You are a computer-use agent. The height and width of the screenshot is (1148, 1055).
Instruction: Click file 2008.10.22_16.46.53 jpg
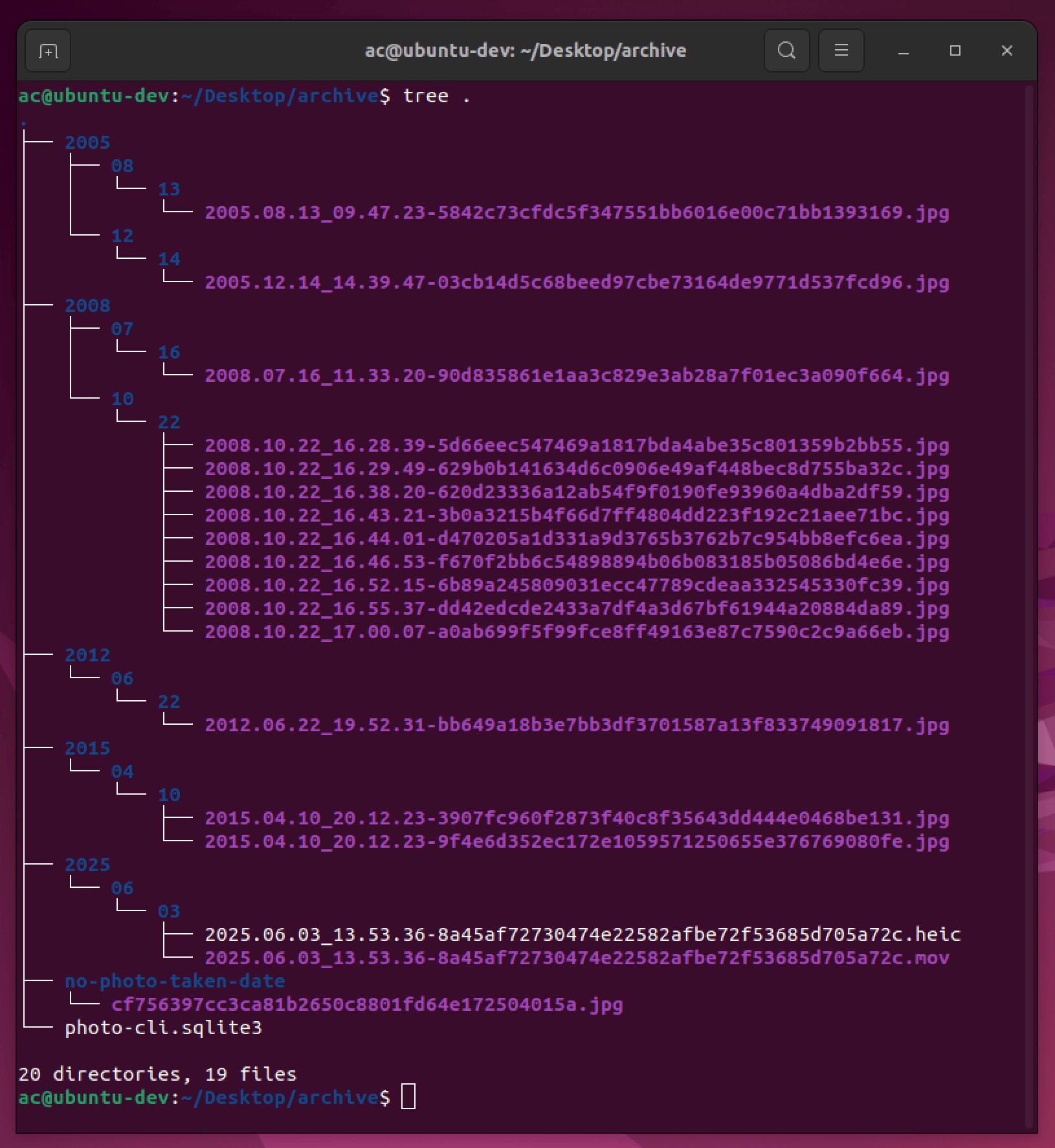[577, 562]
